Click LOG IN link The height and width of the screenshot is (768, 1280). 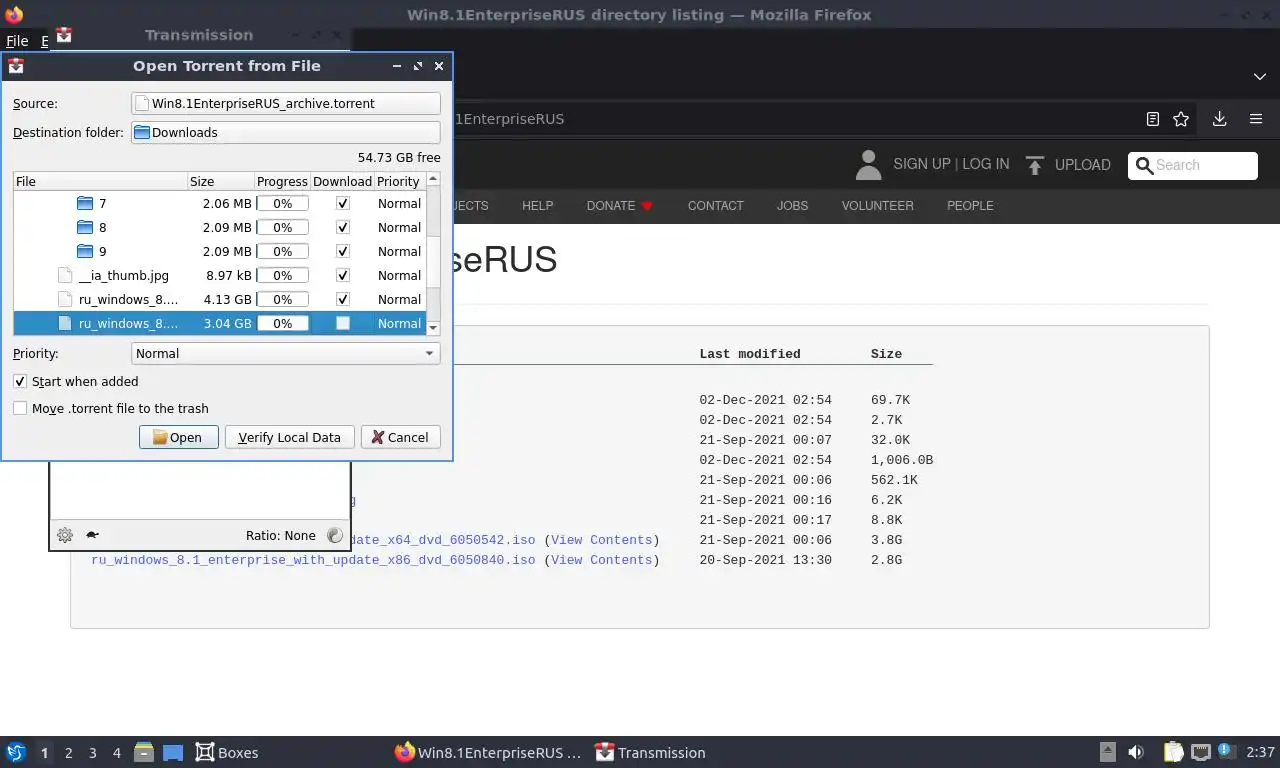click(985, 164)
